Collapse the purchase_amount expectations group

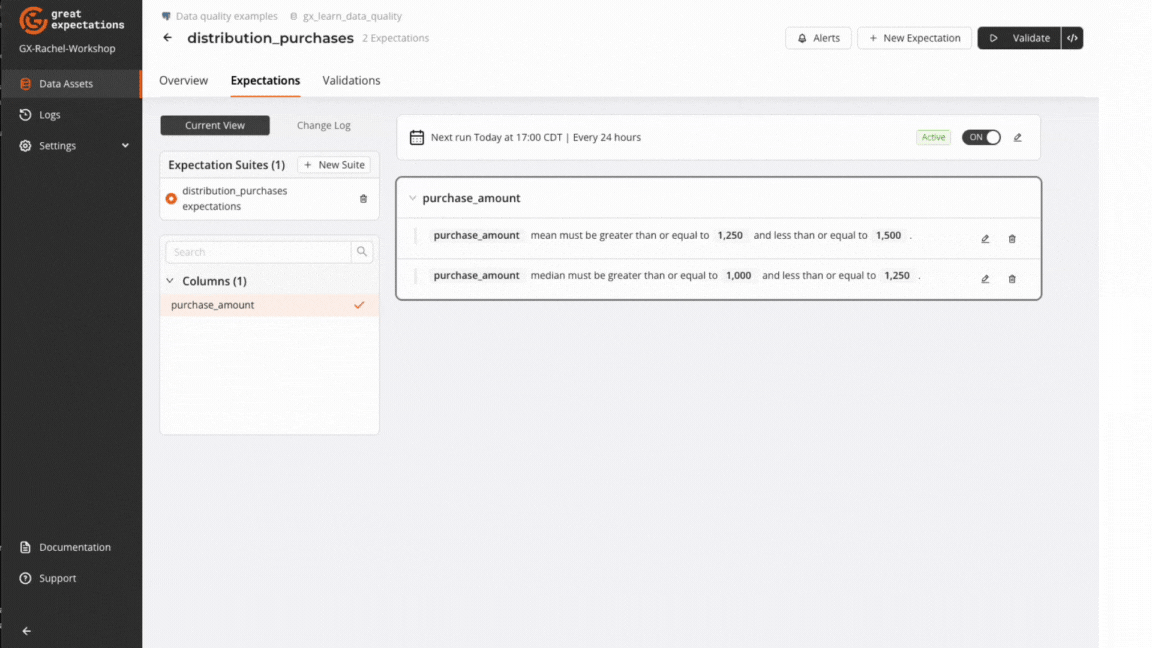coord(412,198)
